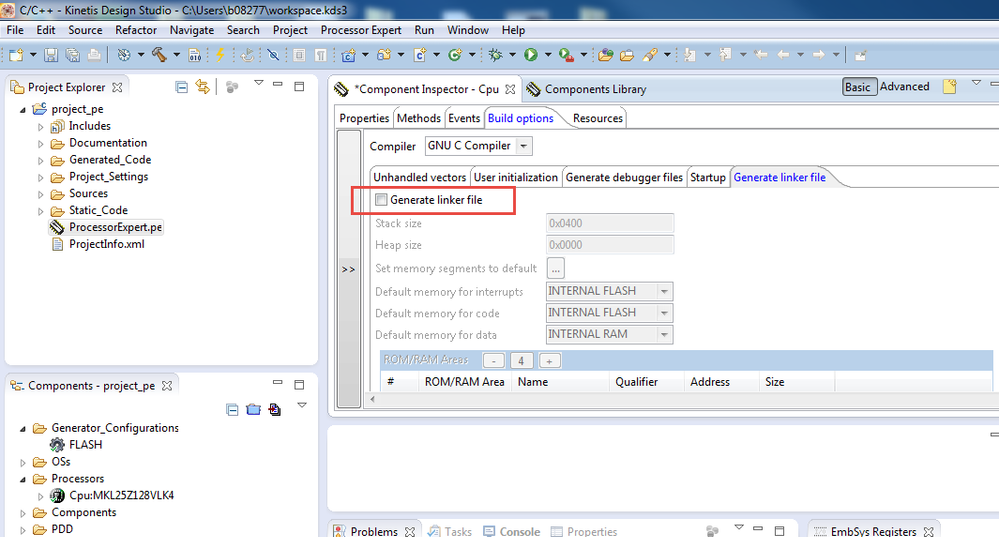The image size is (999, 537).
Task: Click the minus button for ROM/RAM Areas
Action: coord(494,361)
